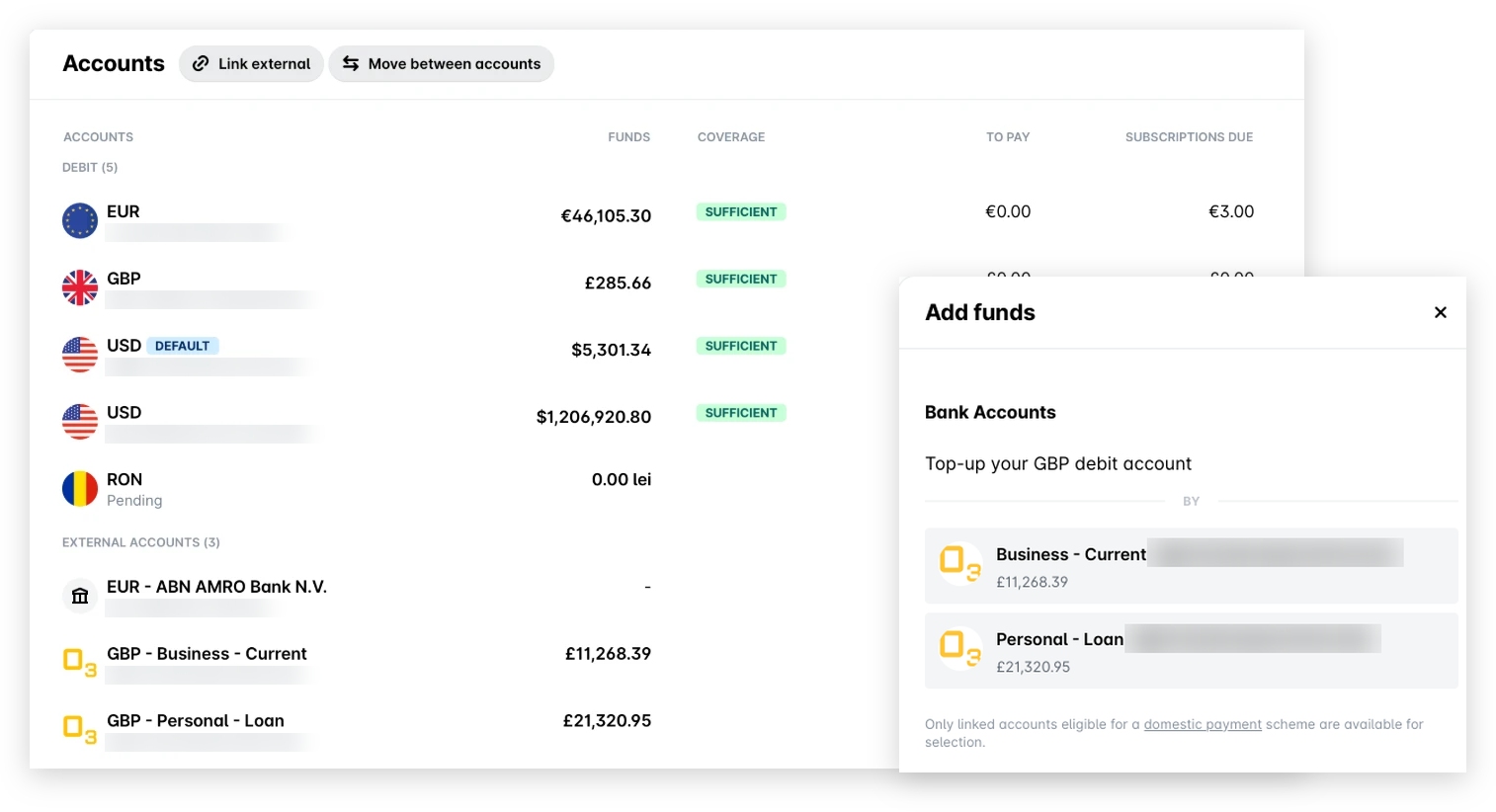Viewport: 1496px width, 812px height.
Task: Click the £11,268.39 value in the accounts table
Action: [608, 653]
